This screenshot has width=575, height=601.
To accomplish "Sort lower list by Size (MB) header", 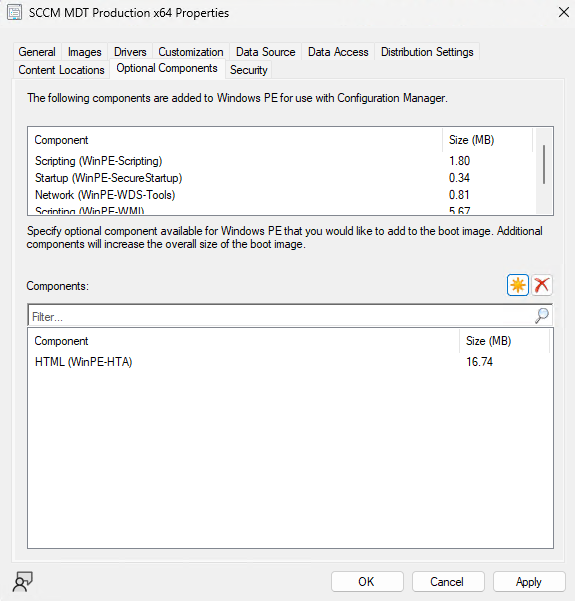I will [504, 341].
